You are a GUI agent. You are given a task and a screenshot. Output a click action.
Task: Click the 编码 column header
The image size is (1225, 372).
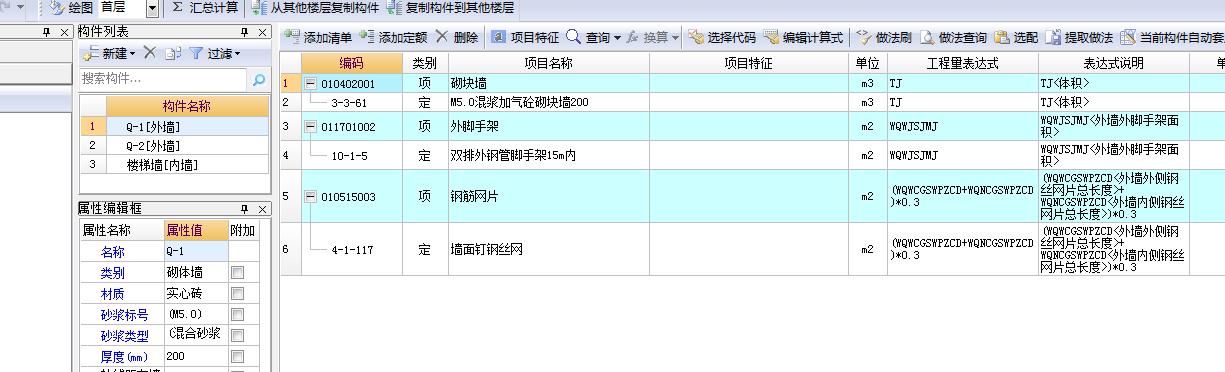[351, 62]
